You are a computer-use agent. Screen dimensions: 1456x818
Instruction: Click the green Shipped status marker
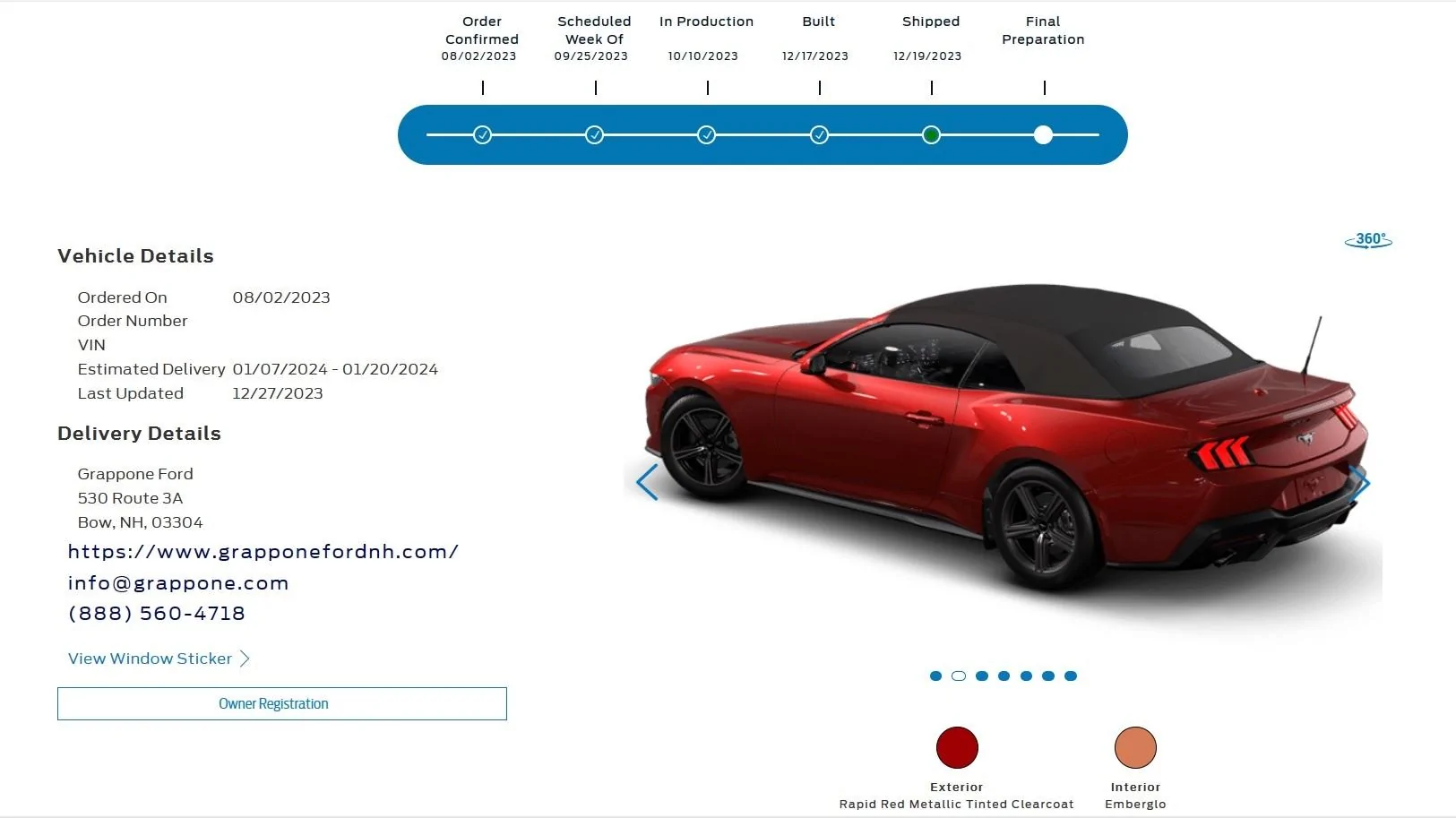pyautogui.click(x=931, y=135)
